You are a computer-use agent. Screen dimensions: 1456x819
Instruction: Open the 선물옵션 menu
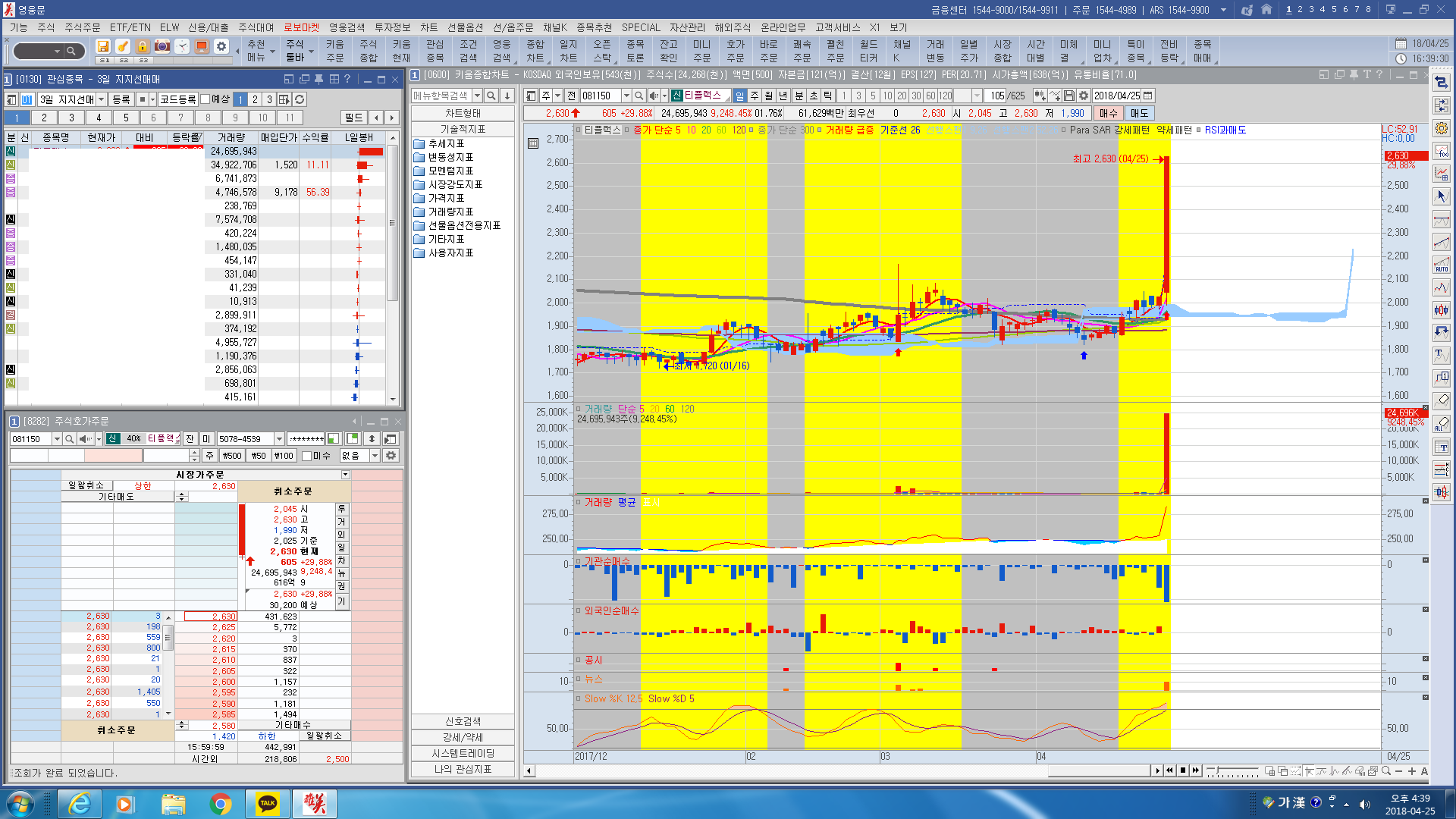tap(465, 27)
